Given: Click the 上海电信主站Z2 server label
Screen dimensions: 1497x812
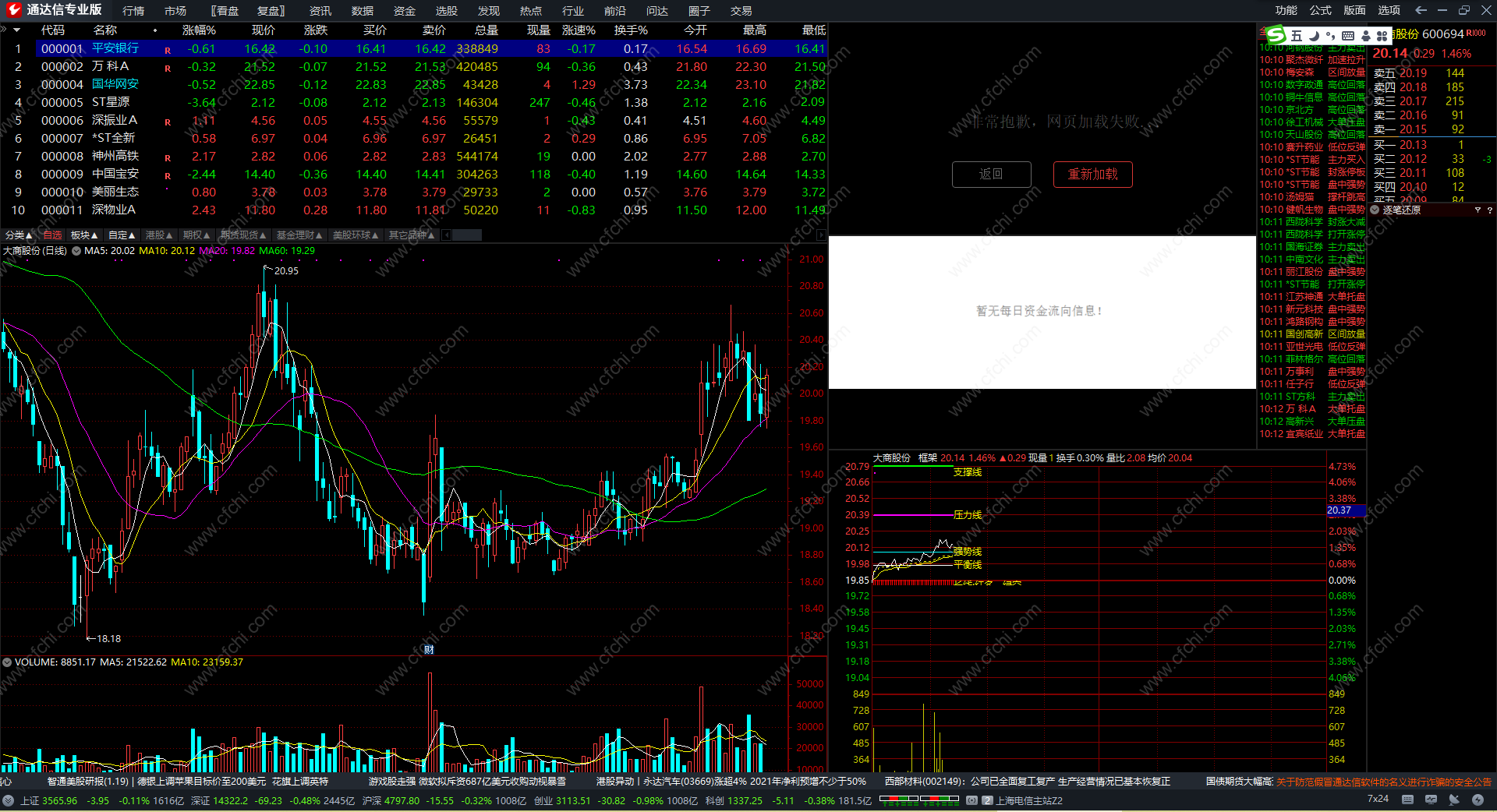Looking at the screenshot, I should tap(1029, 800).
